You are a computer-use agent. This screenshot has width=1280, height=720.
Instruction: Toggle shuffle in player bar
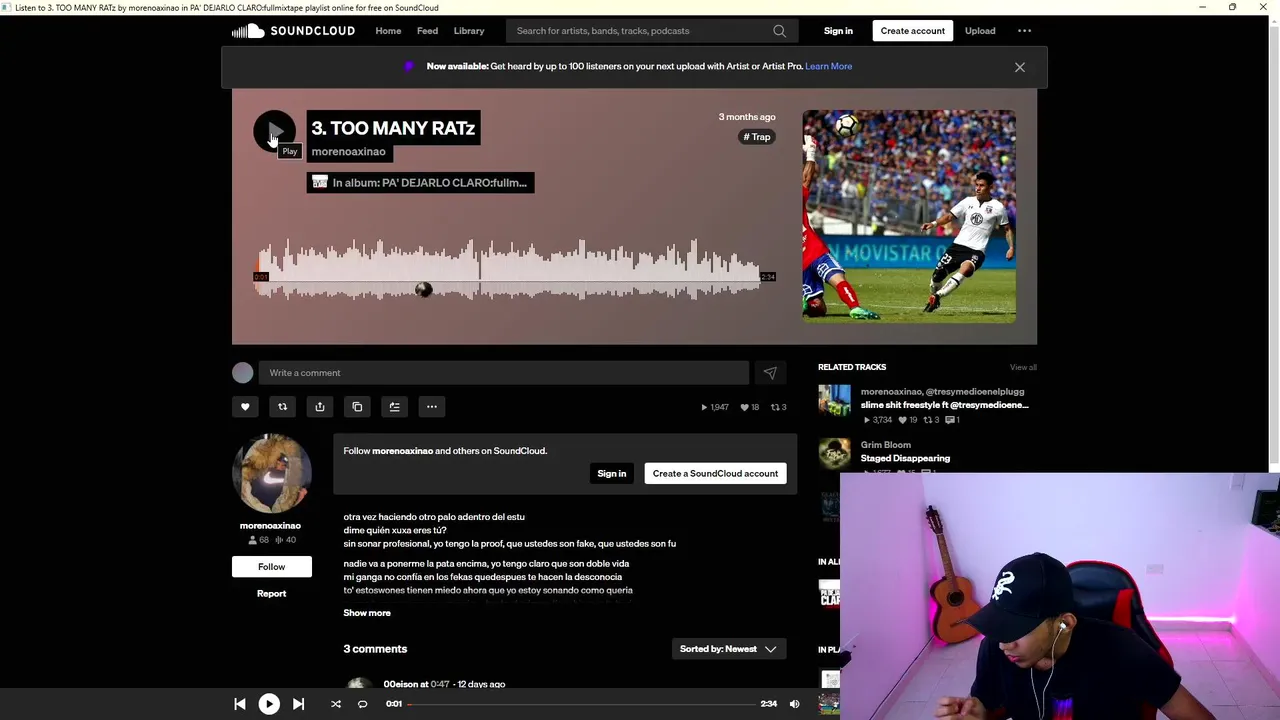[x=336, y=704]
